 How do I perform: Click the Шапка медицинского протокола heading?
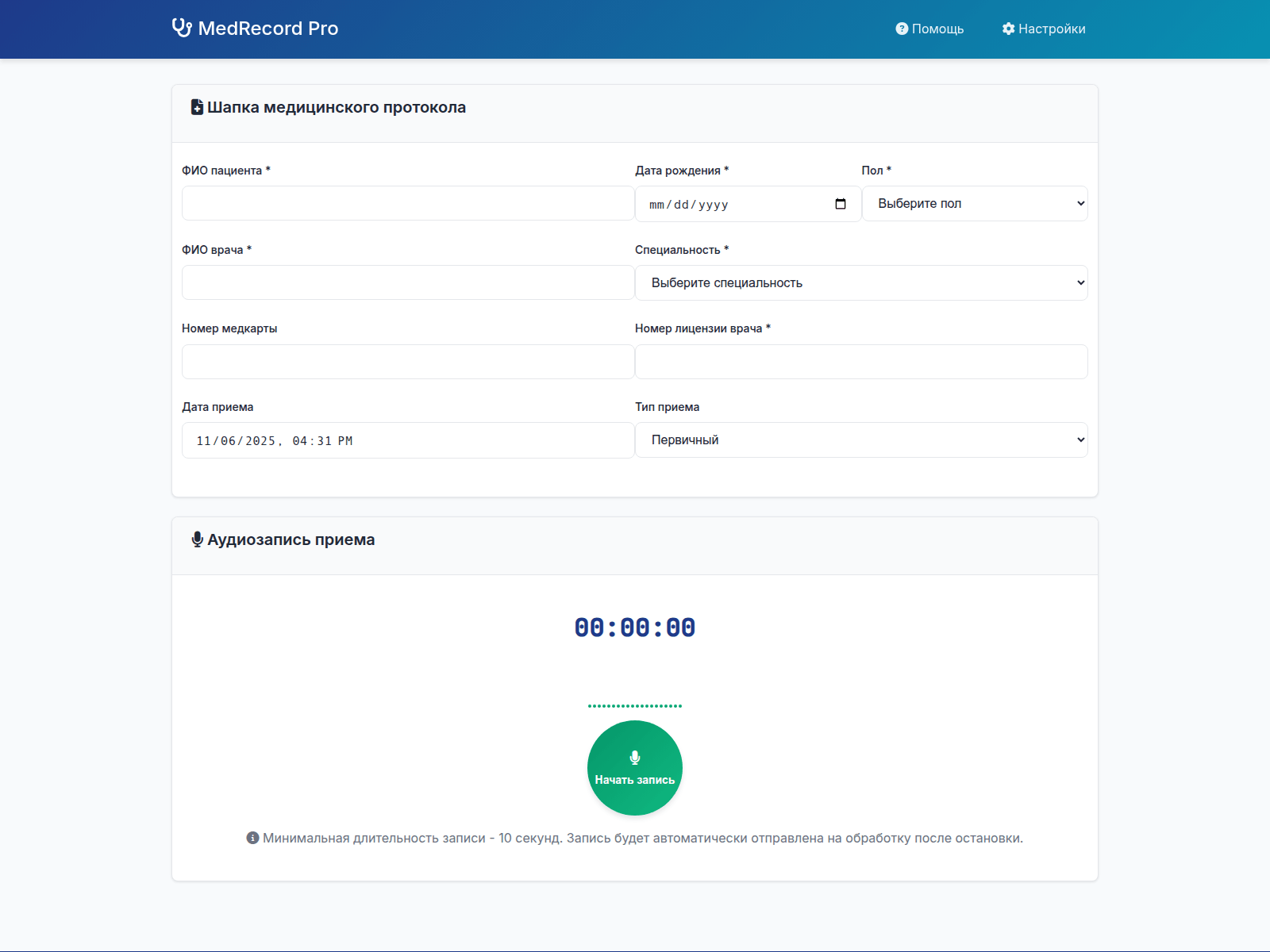click(337, 107)
